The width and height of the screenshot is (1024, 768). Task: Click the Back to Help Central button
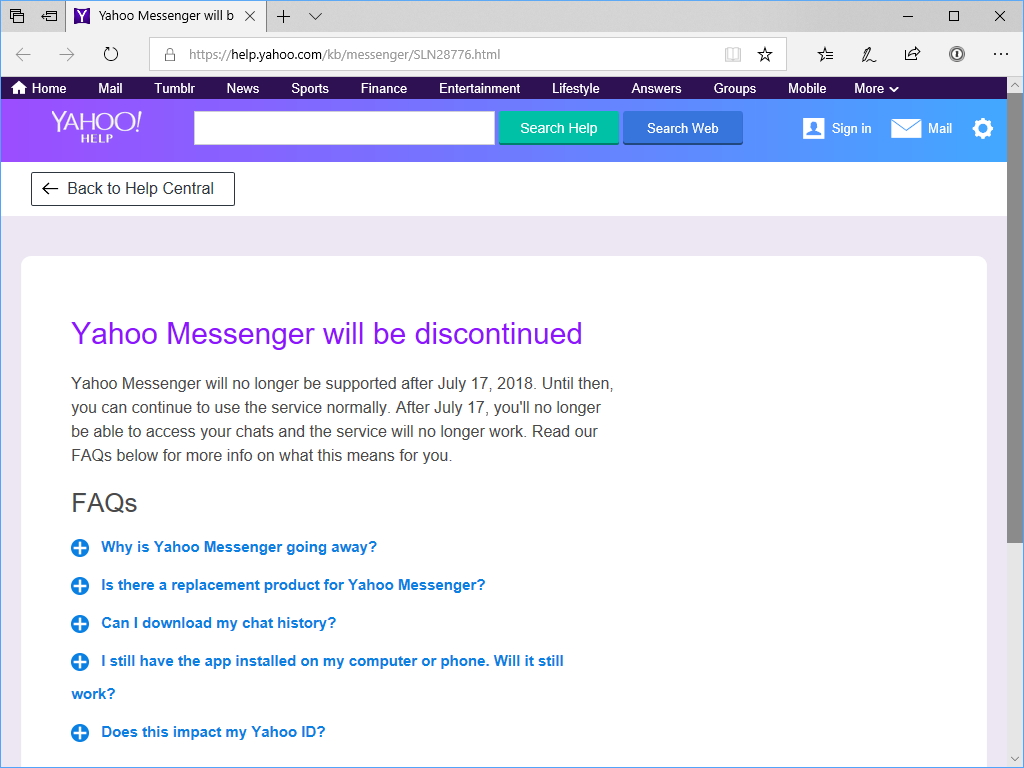[x=132, y=188]
